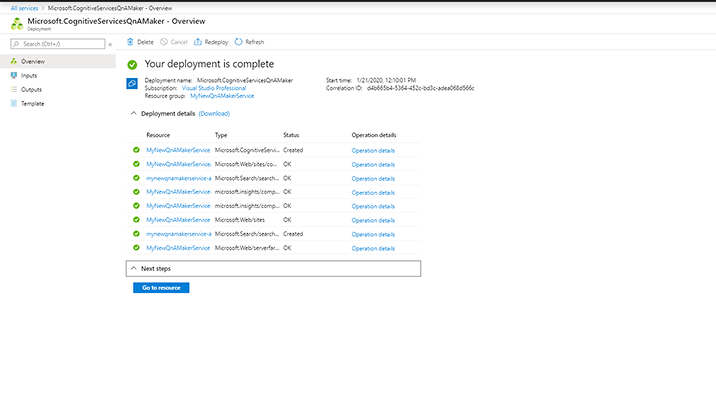
Task: Open the Visual Studio Professional subscription link
Action: coord(214,88)
